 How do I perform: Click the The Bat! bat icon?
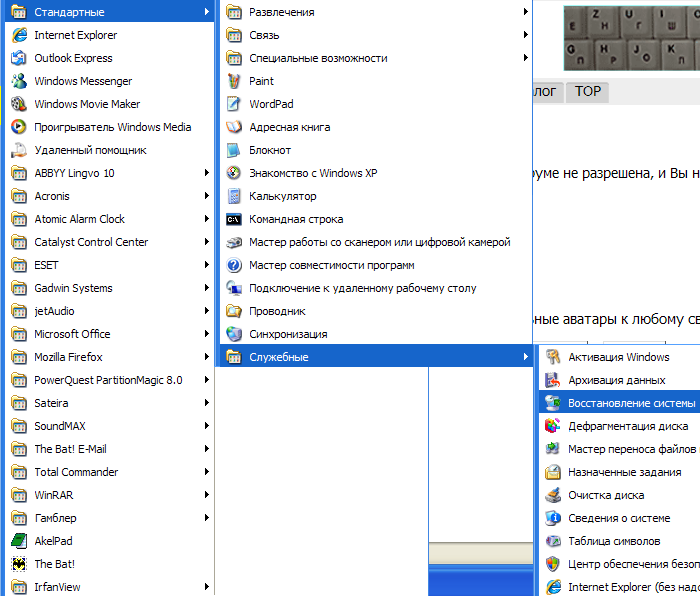coord(19,564)
